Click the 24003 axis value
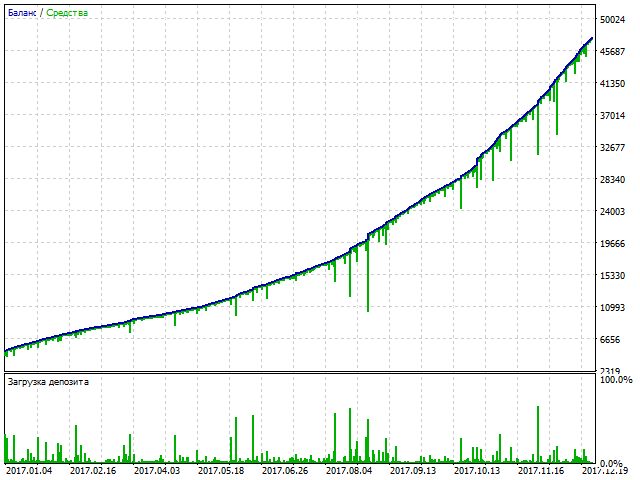Viewport: 640px width, 480px height. click(612, 212)
